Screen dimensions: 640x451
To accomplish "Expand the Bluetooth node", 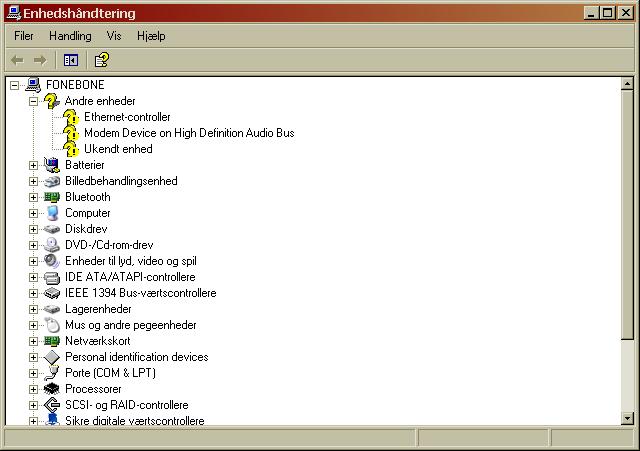I will coord(33,197).
